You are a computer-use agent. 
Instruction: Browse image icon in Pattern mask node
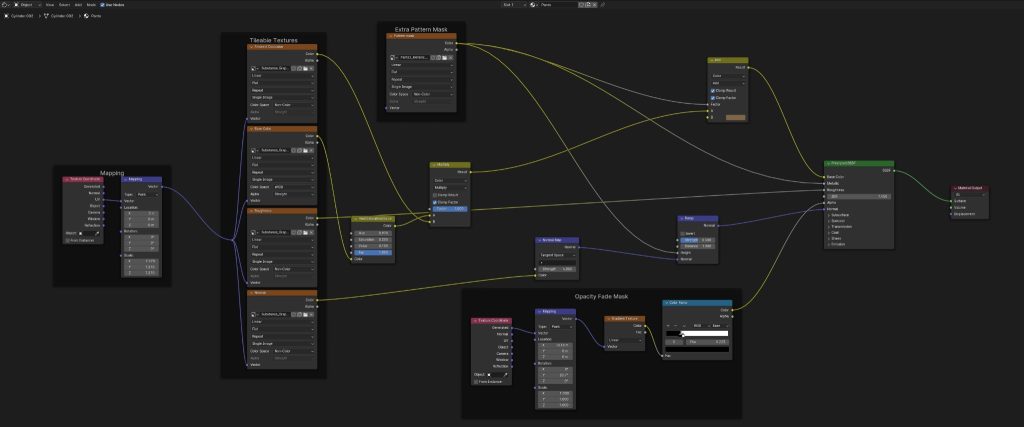(394, 57)
